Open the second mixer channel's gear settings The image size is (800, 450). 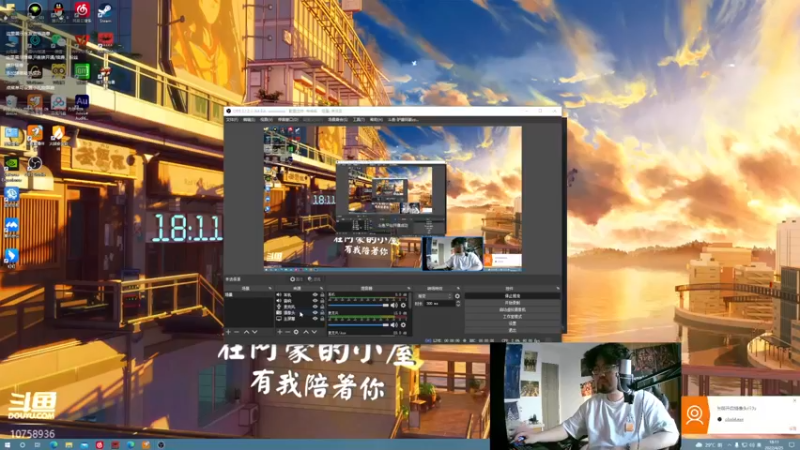point(403,325)
